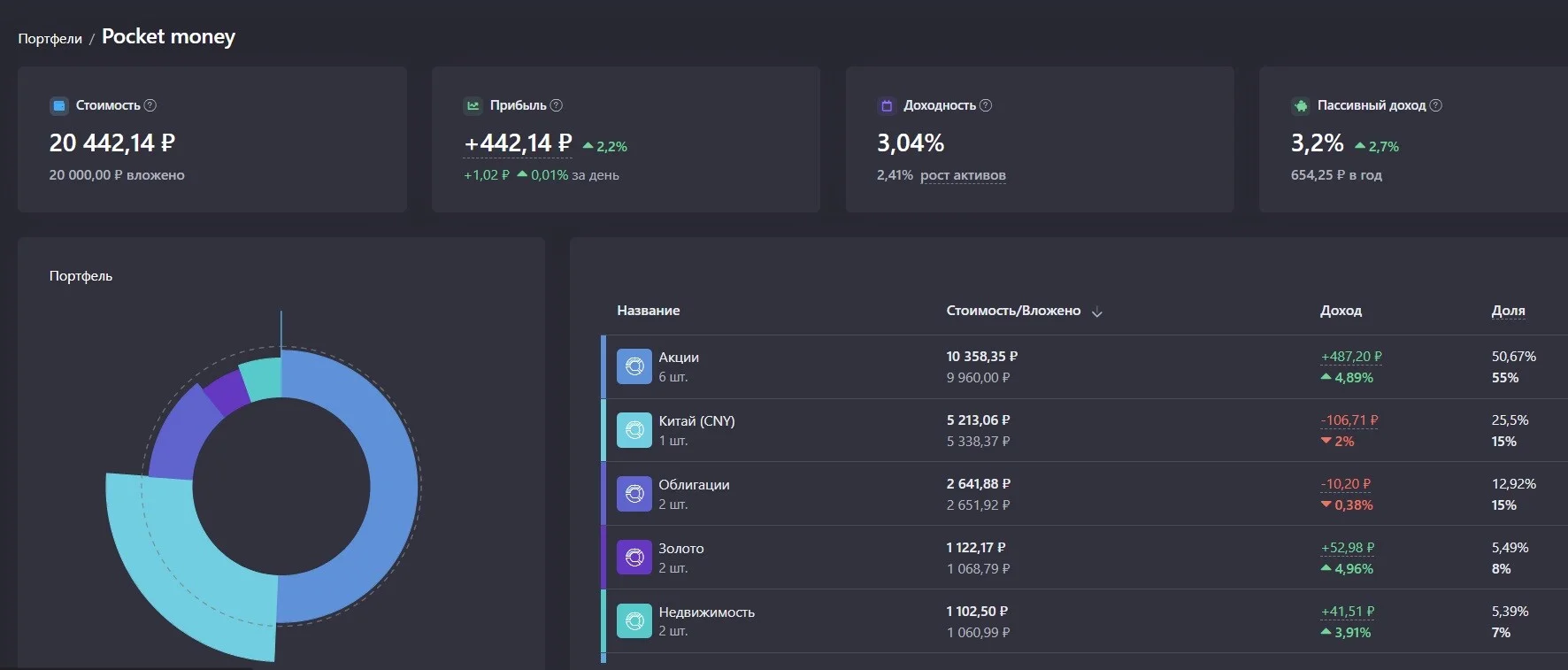Open the Недвижимость row name
The image size is (1568, 670).
click(706, 612)
